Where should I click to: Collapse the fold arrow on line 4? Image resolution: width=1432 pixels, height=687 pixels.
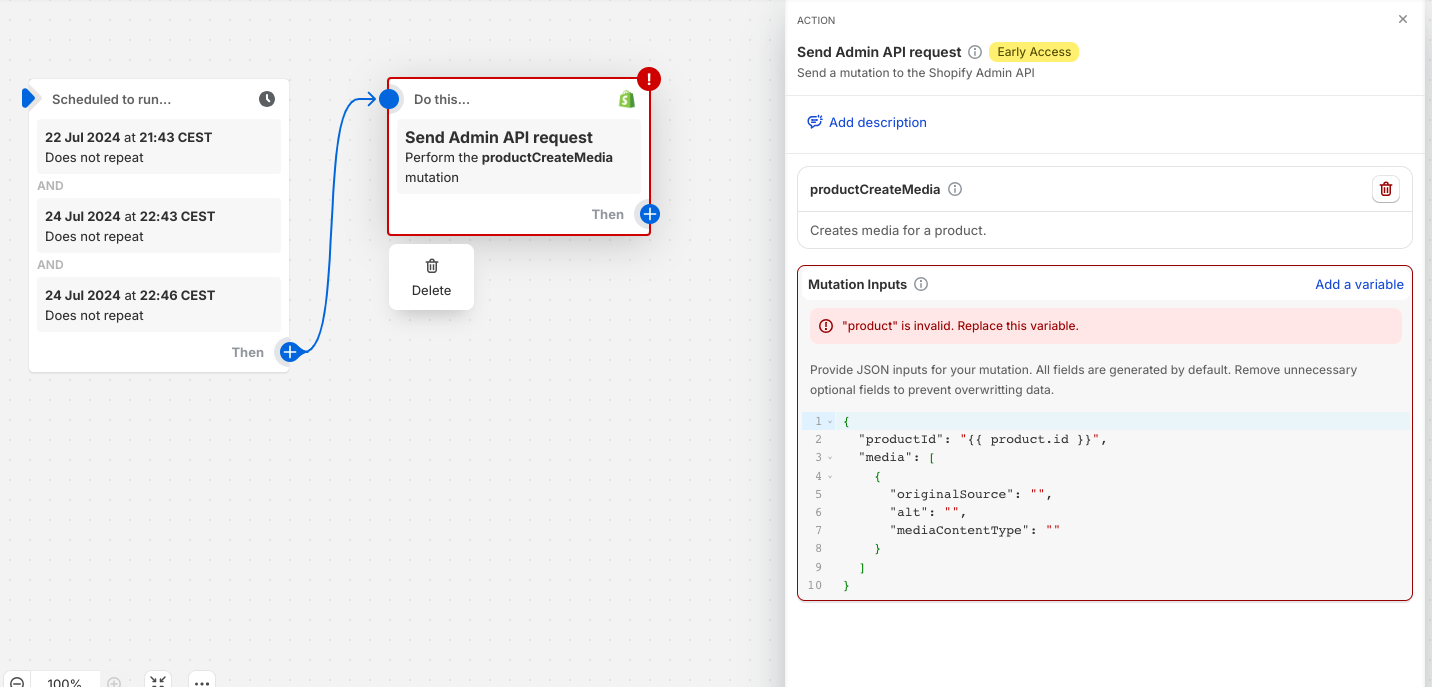(x=830, y=476)
